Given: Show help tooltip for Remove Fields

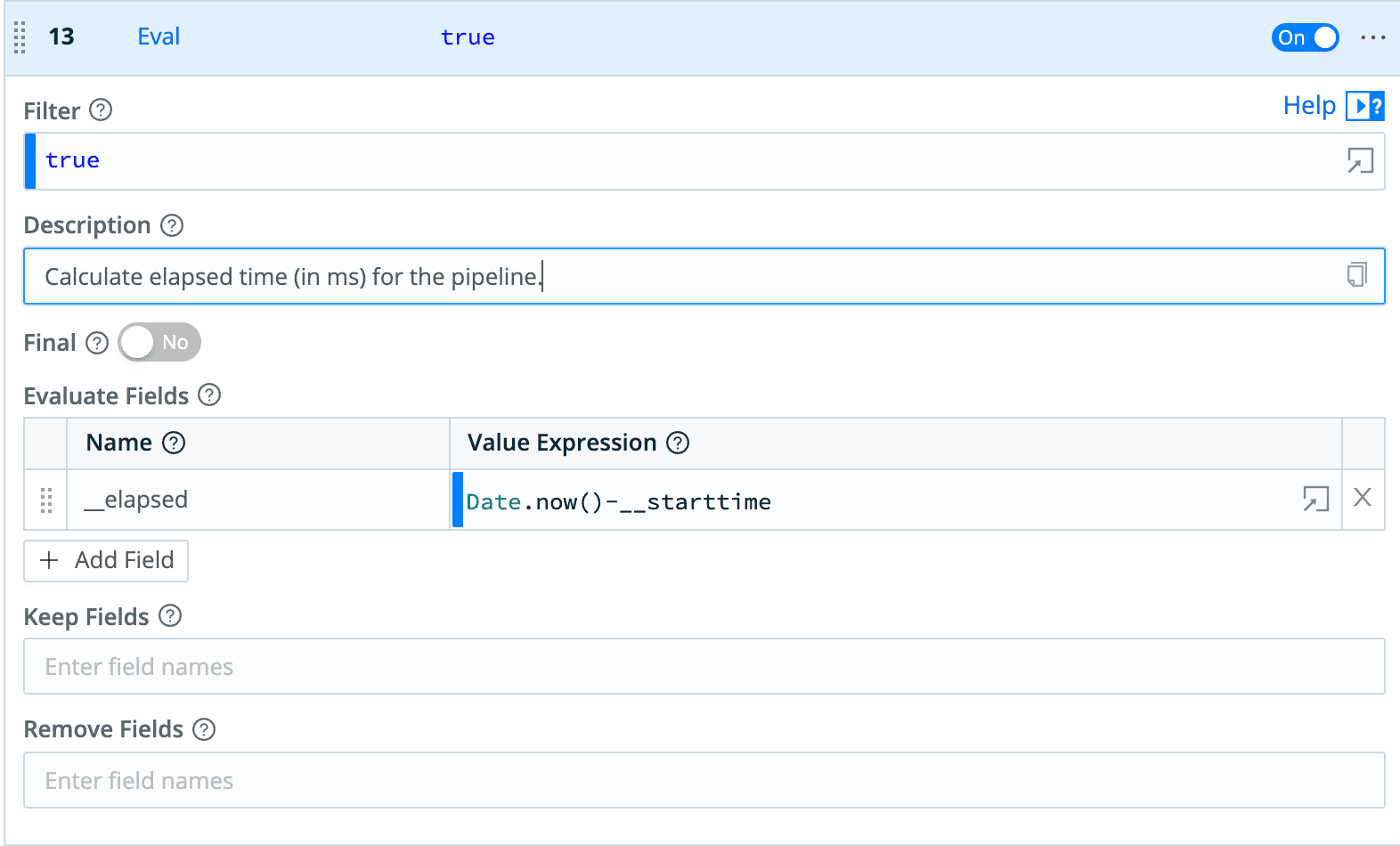Looking at the screenshot, I should pos(204,729).
